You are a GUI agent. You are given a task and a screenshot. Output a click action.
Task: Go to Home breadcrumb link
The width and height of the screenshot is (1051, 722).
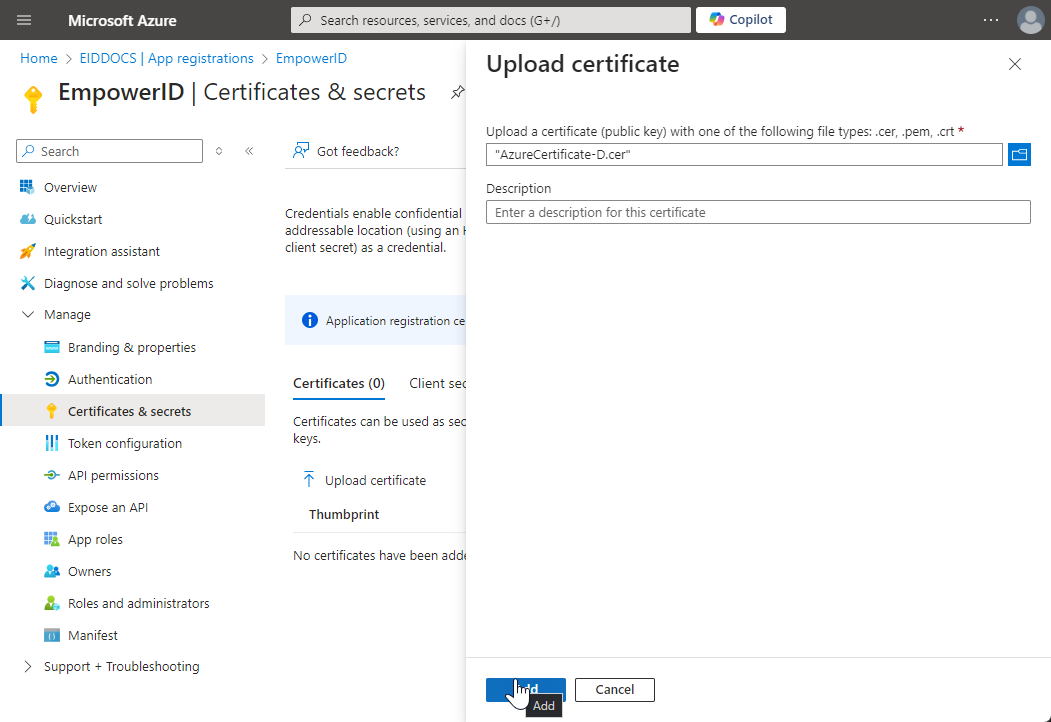(38, 59)
